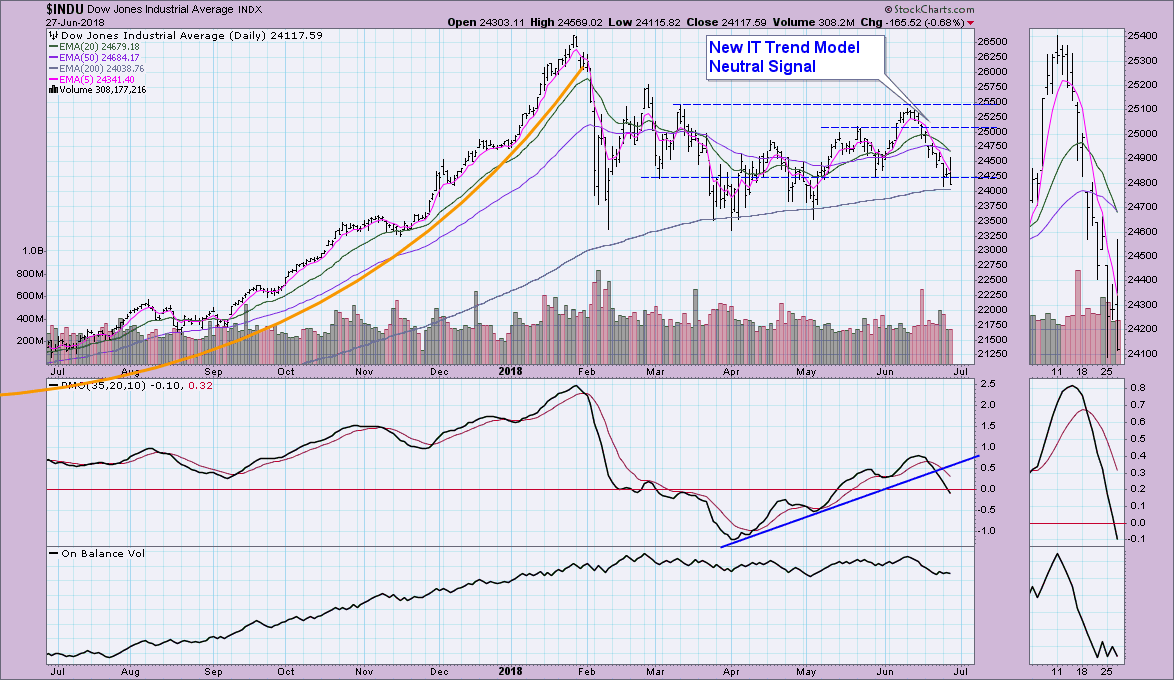Click the $INDU ticker symbol
This screenshot has width=1174, height=680.
tap(64, 10)
